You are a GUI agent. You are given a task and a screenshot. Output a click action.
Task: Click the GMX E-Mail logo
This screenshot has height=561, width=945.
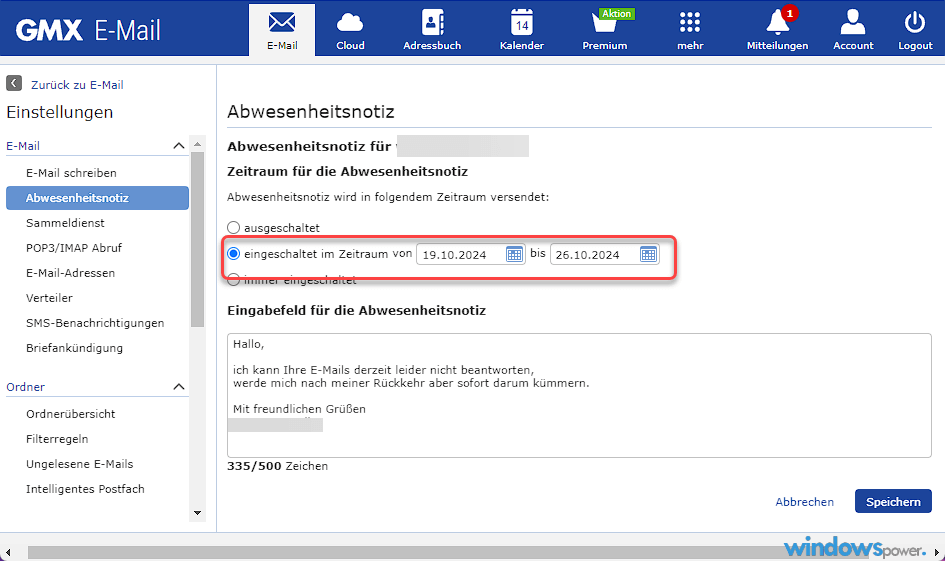(x=88, y=30)
